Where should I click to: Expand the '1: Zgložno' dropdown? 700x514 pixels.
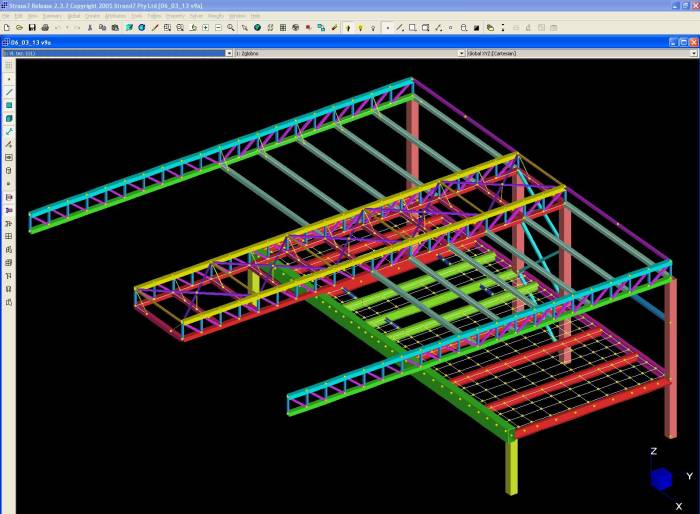[x=346, y=53]
